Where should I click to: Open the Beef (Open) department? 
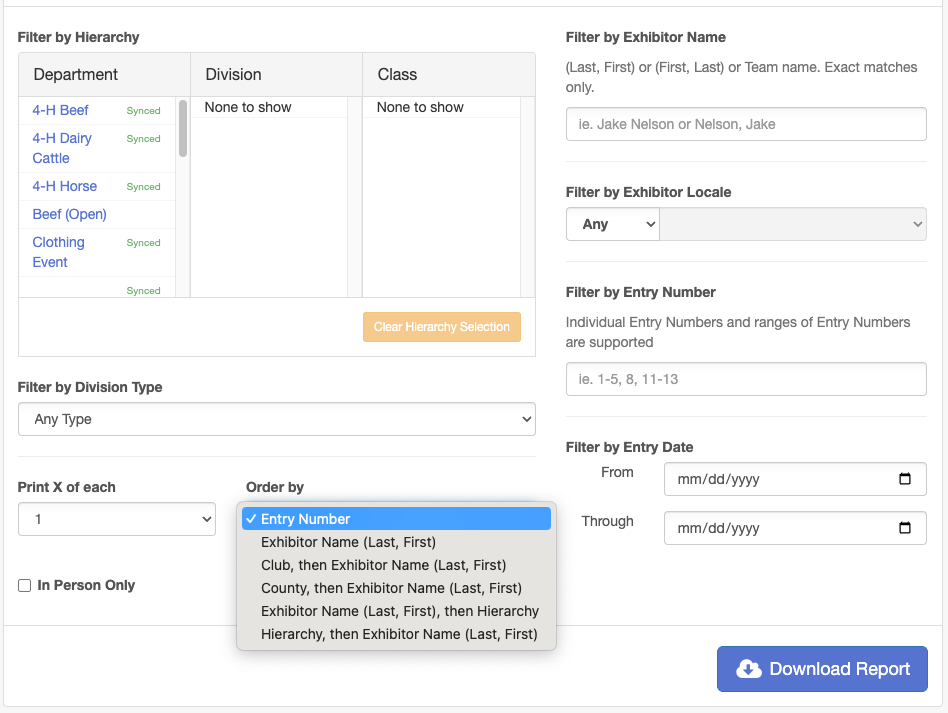pyautogui.click(x=69, y=214)
